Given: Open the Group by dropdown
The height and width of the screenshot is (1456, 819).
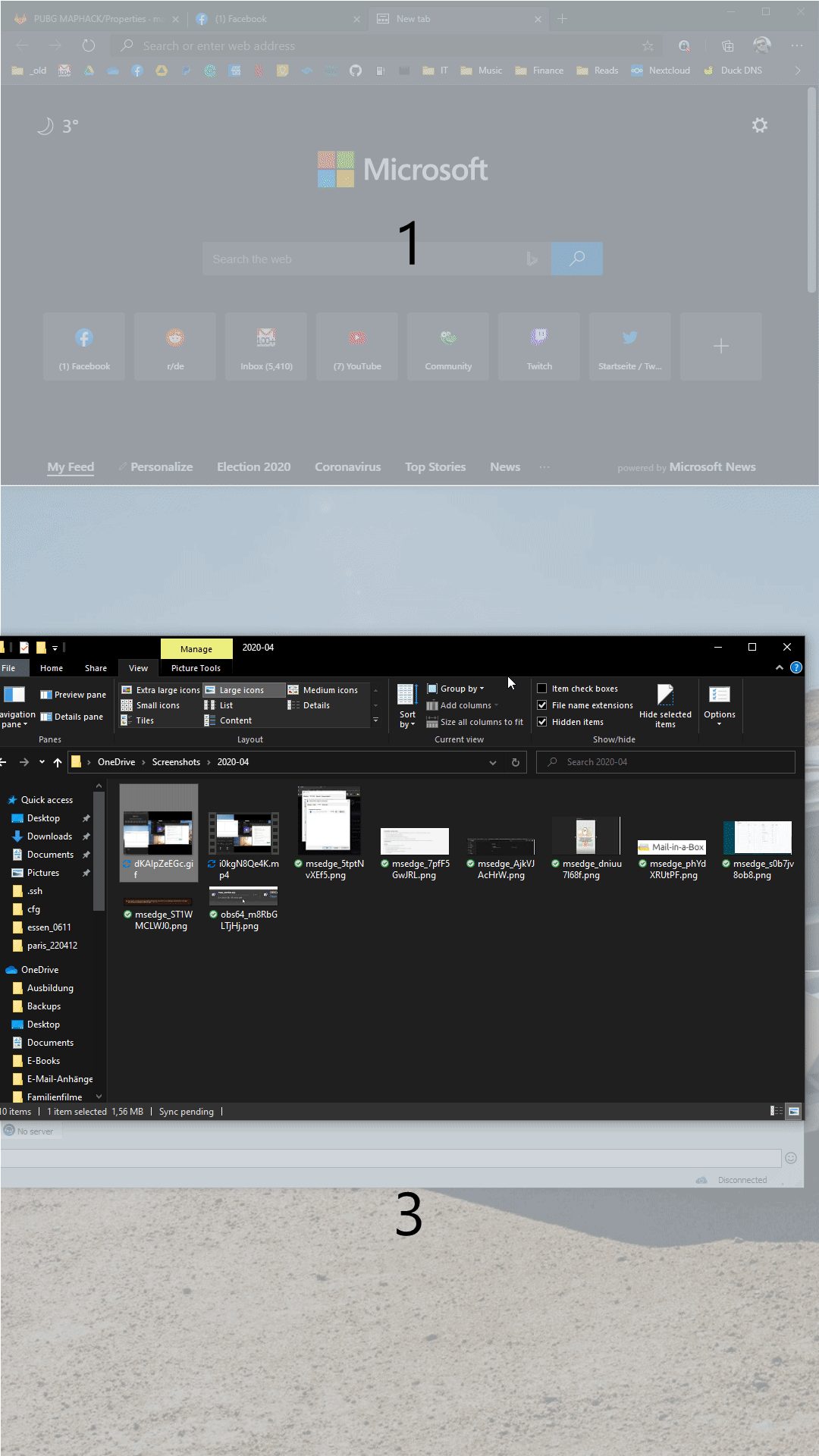Looking at the screenshot, I should 455,689.
